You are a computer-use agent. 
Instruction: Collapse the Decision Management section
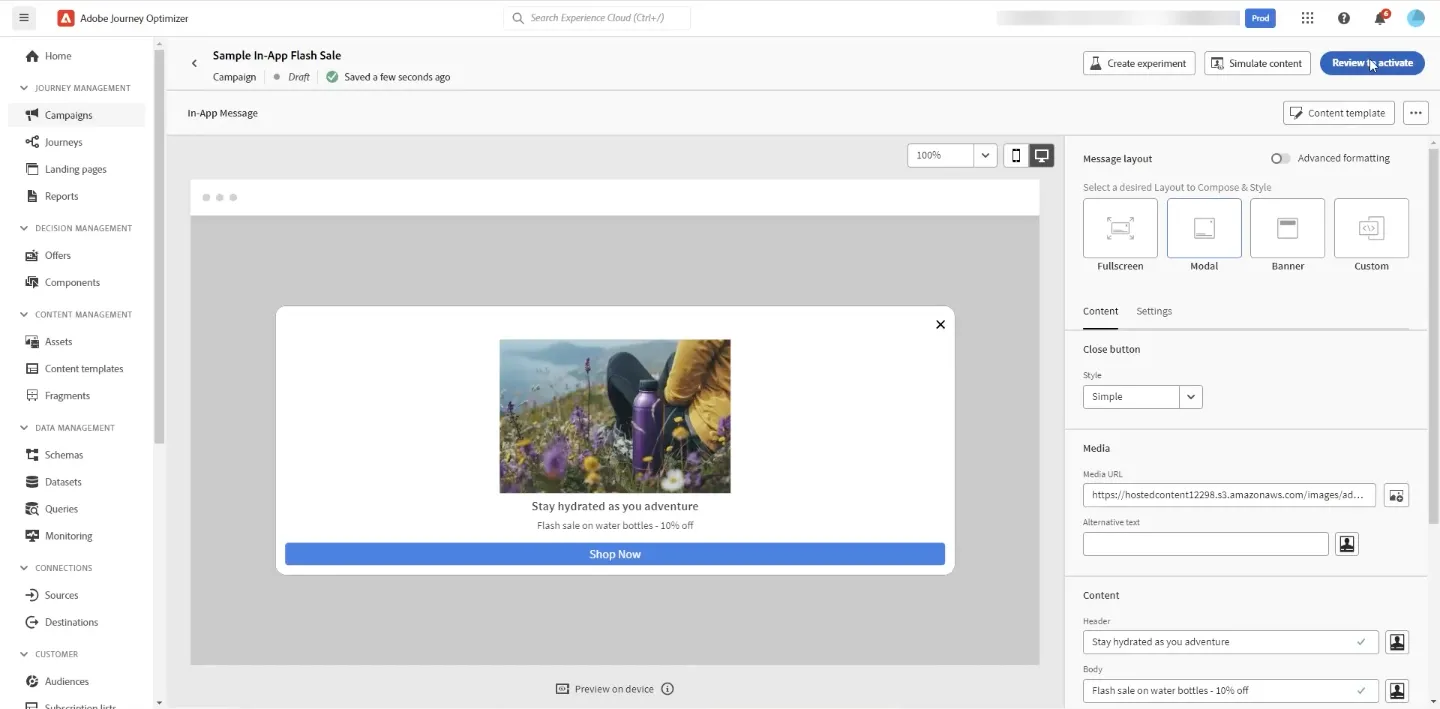[24, 228]
